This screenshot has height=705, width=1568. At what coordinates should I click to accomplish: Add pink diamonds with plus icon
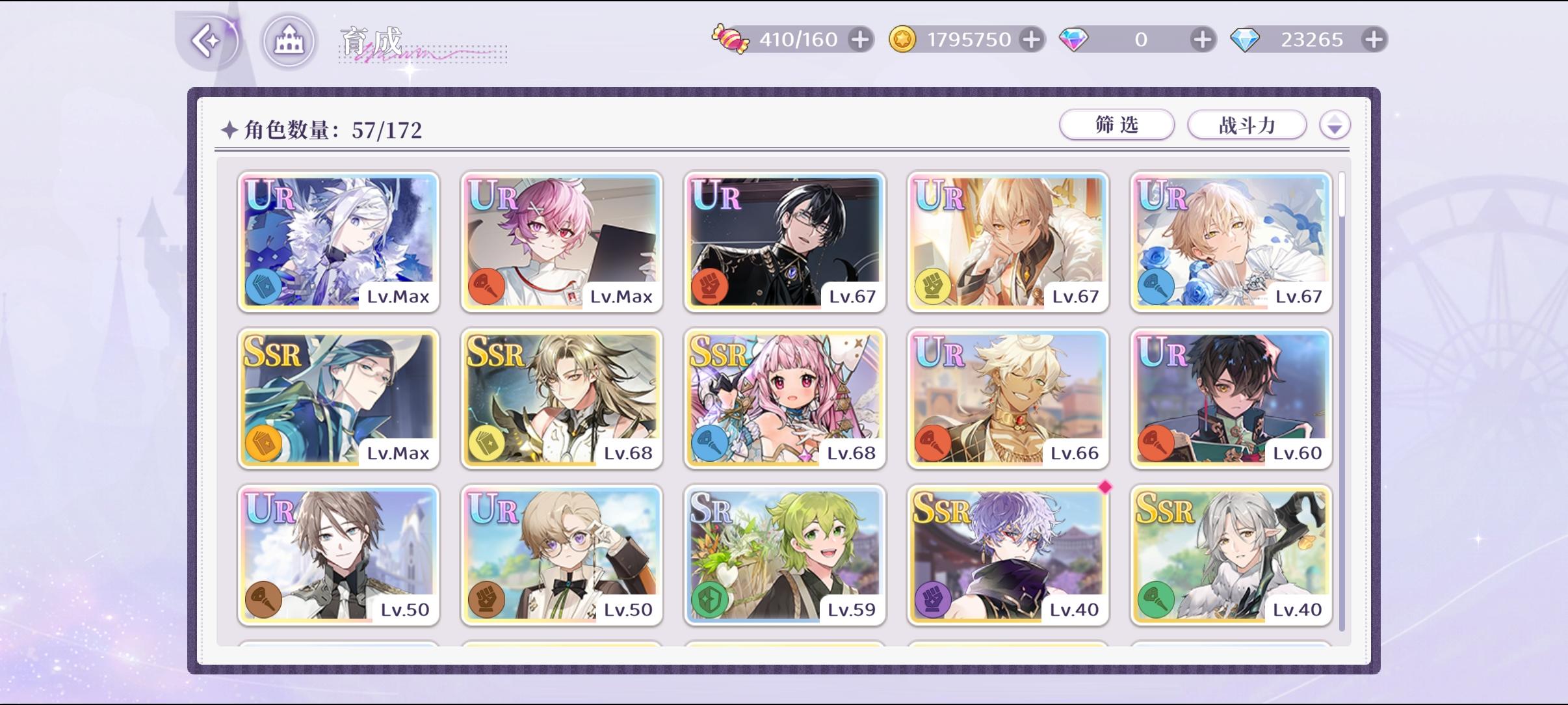click(1203, 40)
